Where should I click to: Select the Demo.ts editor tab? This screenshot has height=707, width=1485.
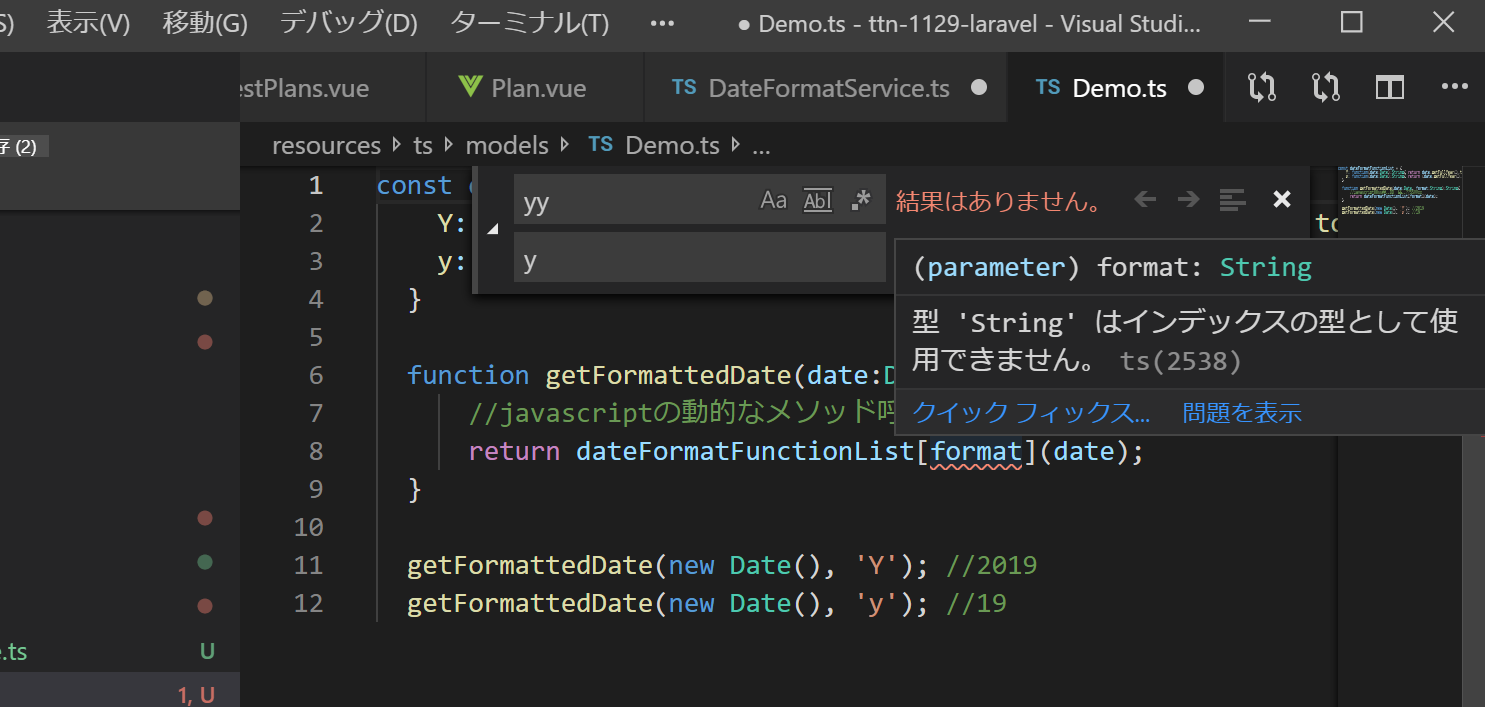(x=1117, y=88)
